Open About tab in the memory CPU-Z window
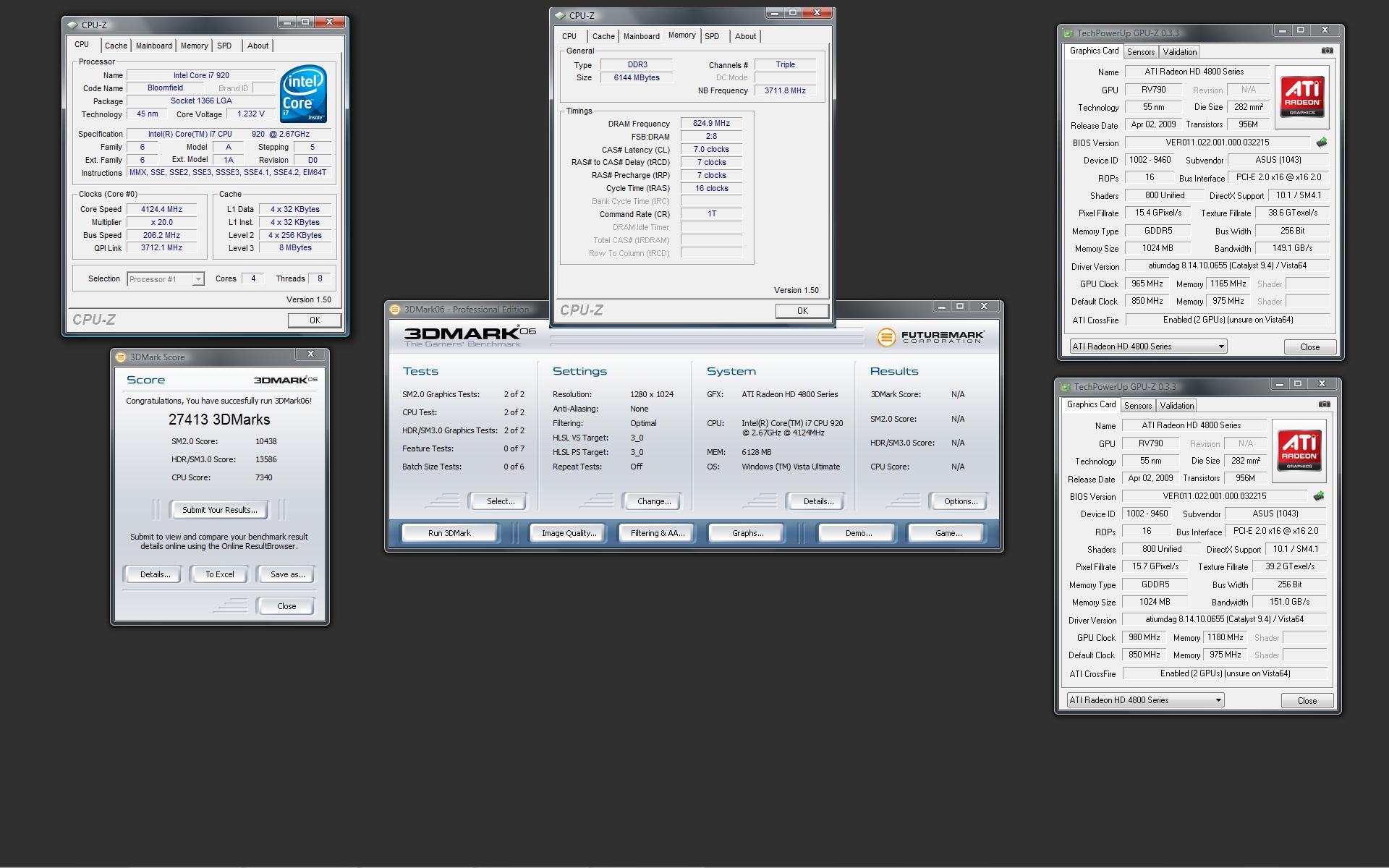 point(745,36)
